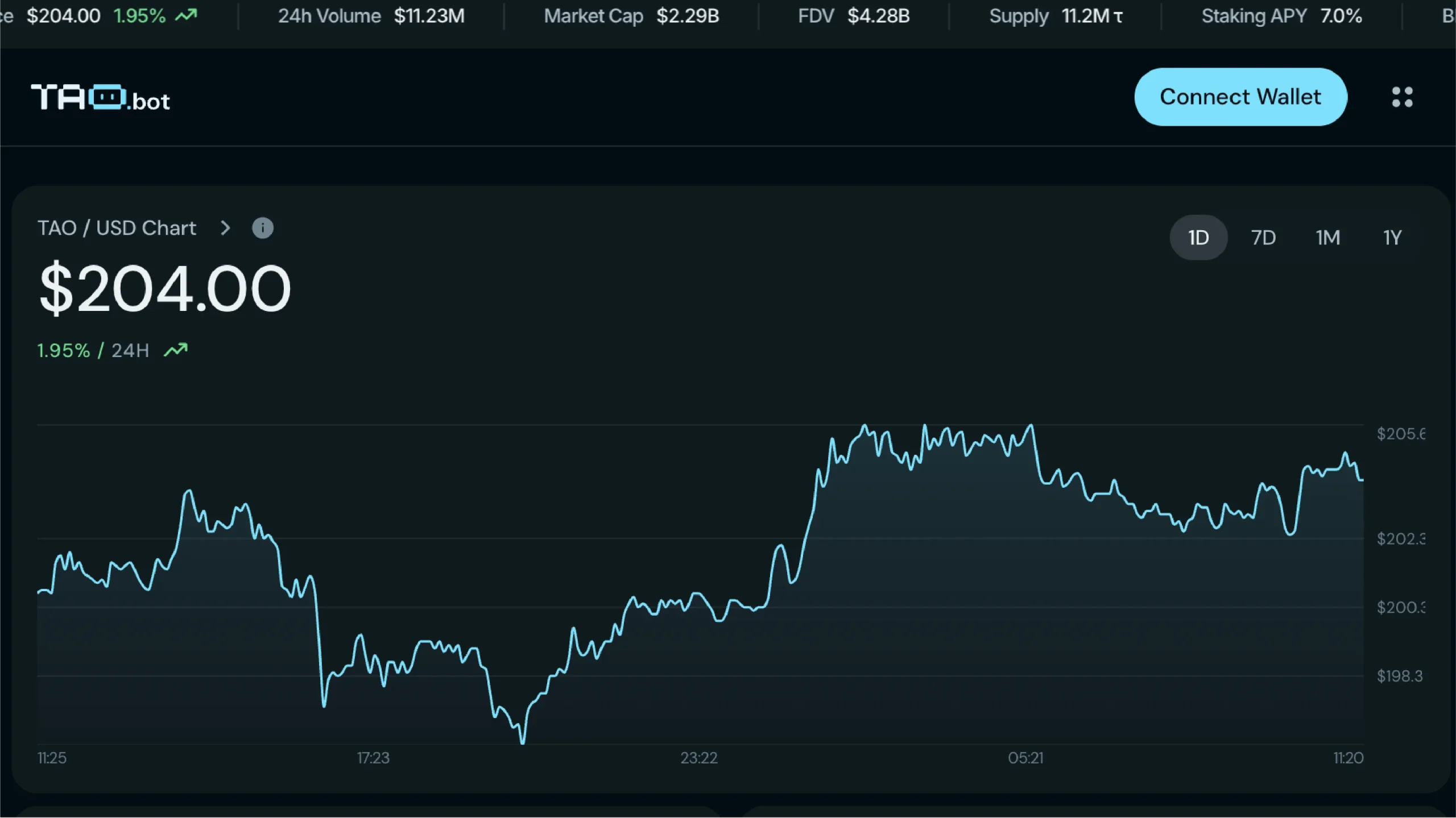Click the Staking APY 7.0% ticker entry

(1282, 16)
